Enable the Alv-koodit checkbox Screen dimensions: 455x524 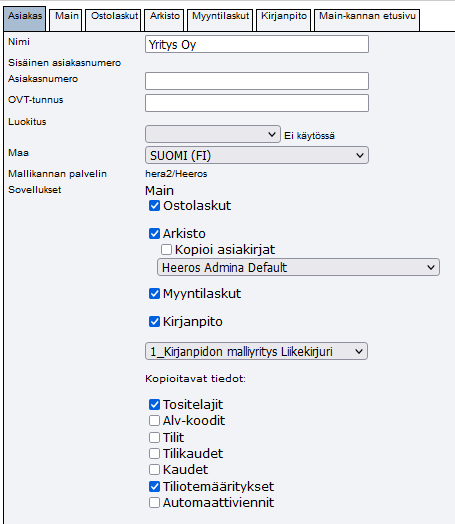pyautogui.click(x=154, y=420)
